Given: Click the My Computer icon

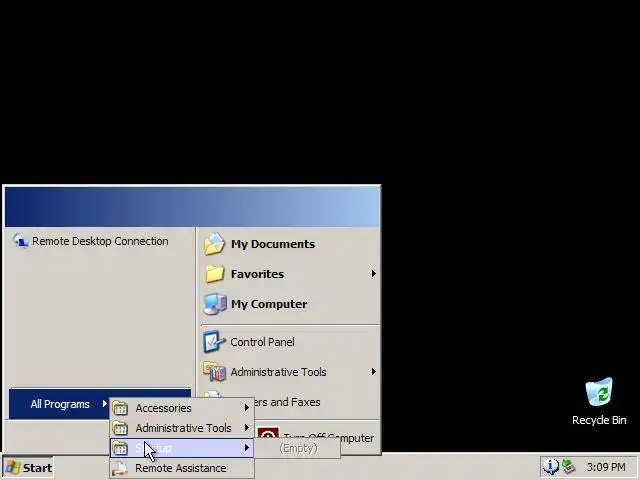Looking at the screenshot, I should click(x=215, y=304).
